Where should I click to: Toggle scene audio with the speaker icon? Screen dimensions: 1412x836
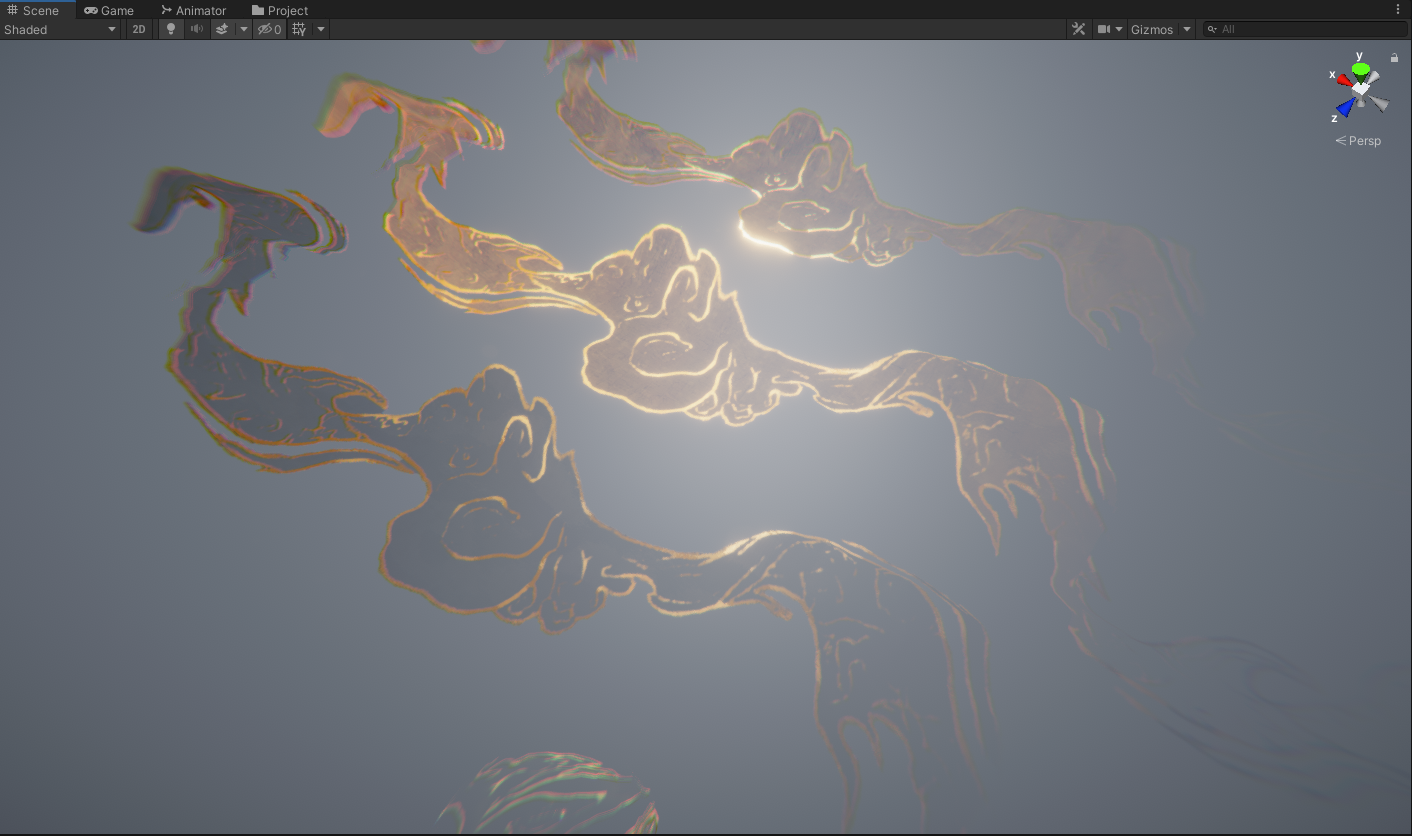click(197, 29)
